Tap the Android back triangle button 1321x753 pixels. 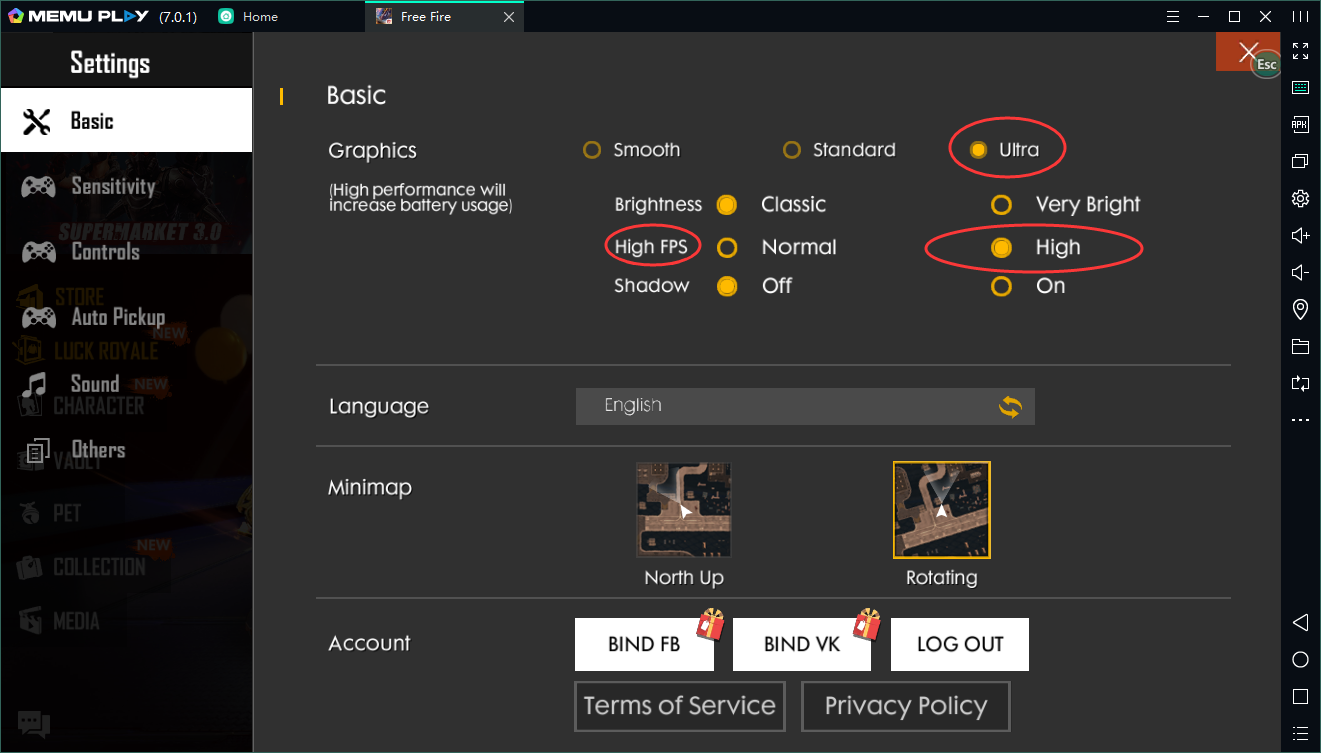pos(1300,622)
